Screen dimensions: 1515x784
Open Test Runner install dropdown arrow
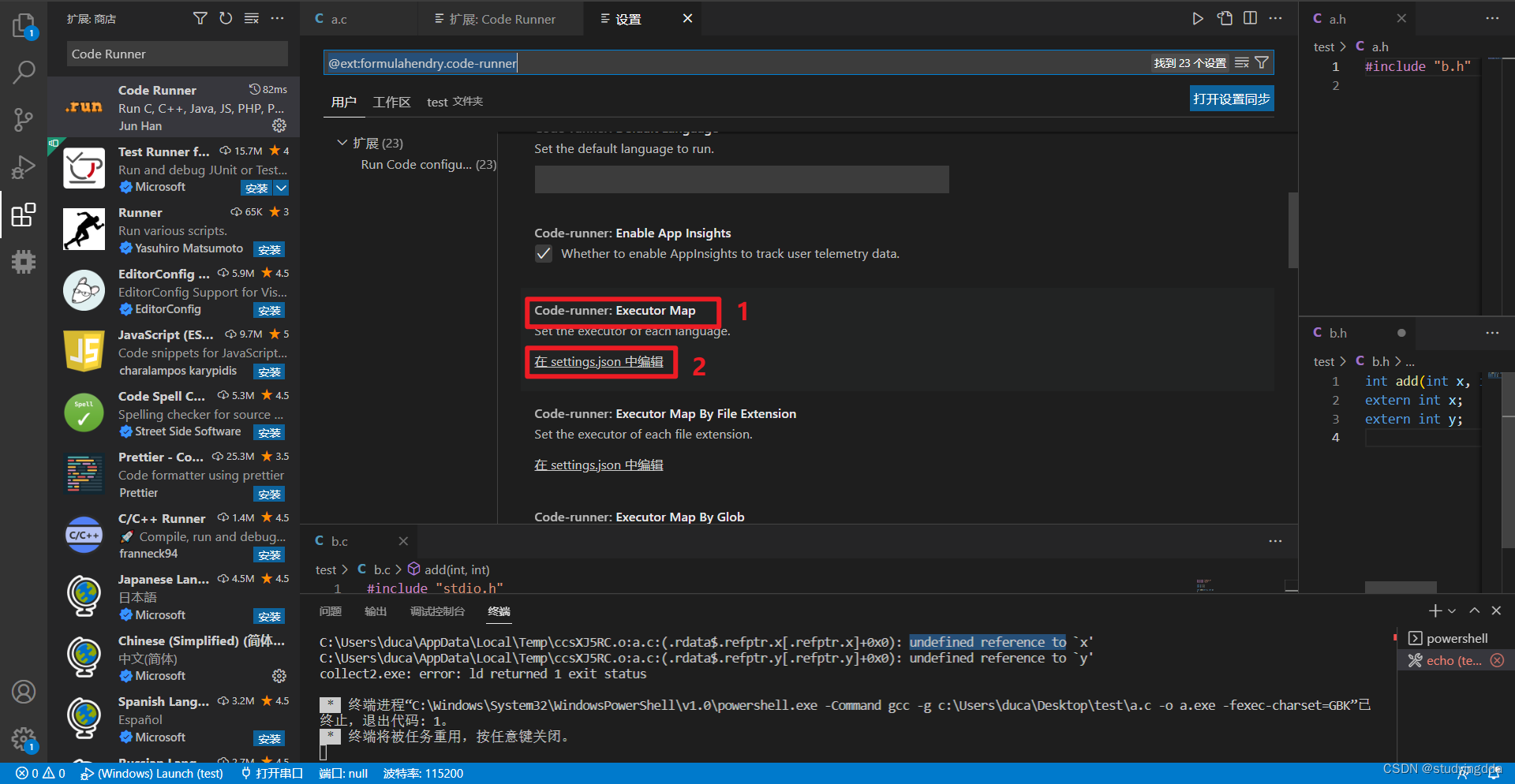[x=282, y=188]
